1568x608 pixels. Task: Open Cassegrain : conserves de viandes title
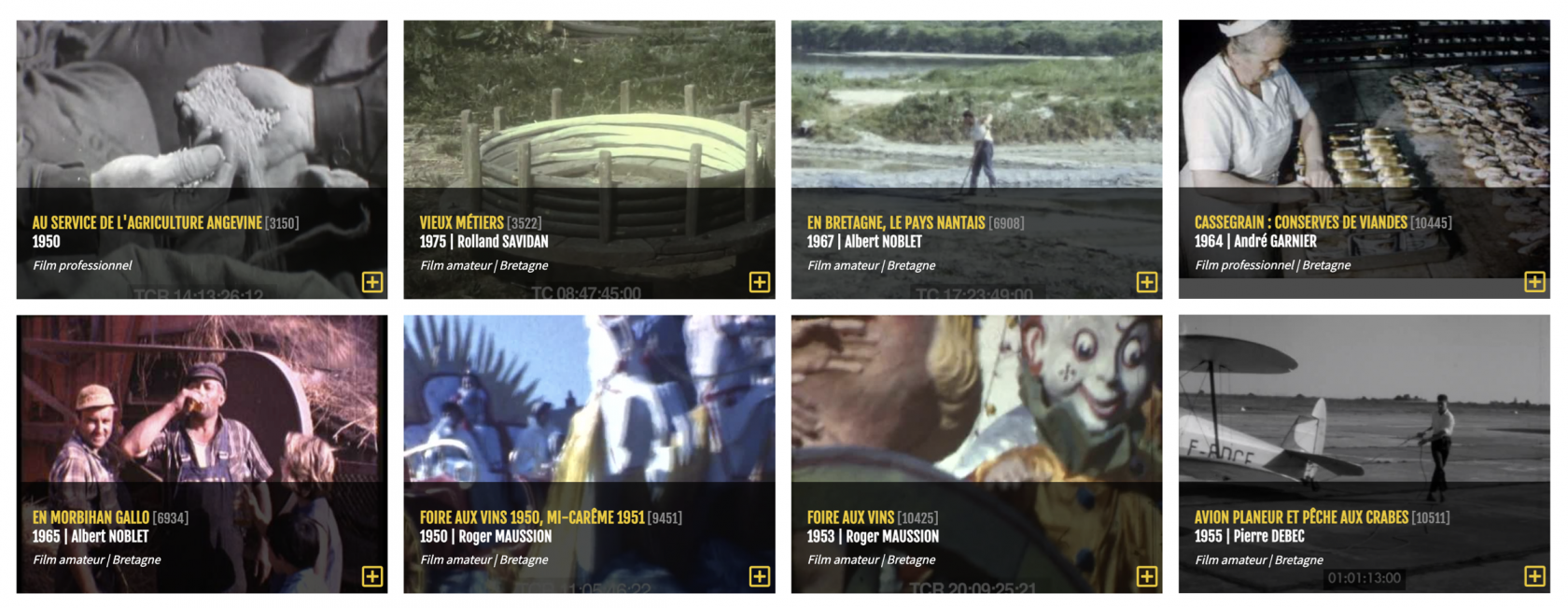click(x=1301, y=222)
